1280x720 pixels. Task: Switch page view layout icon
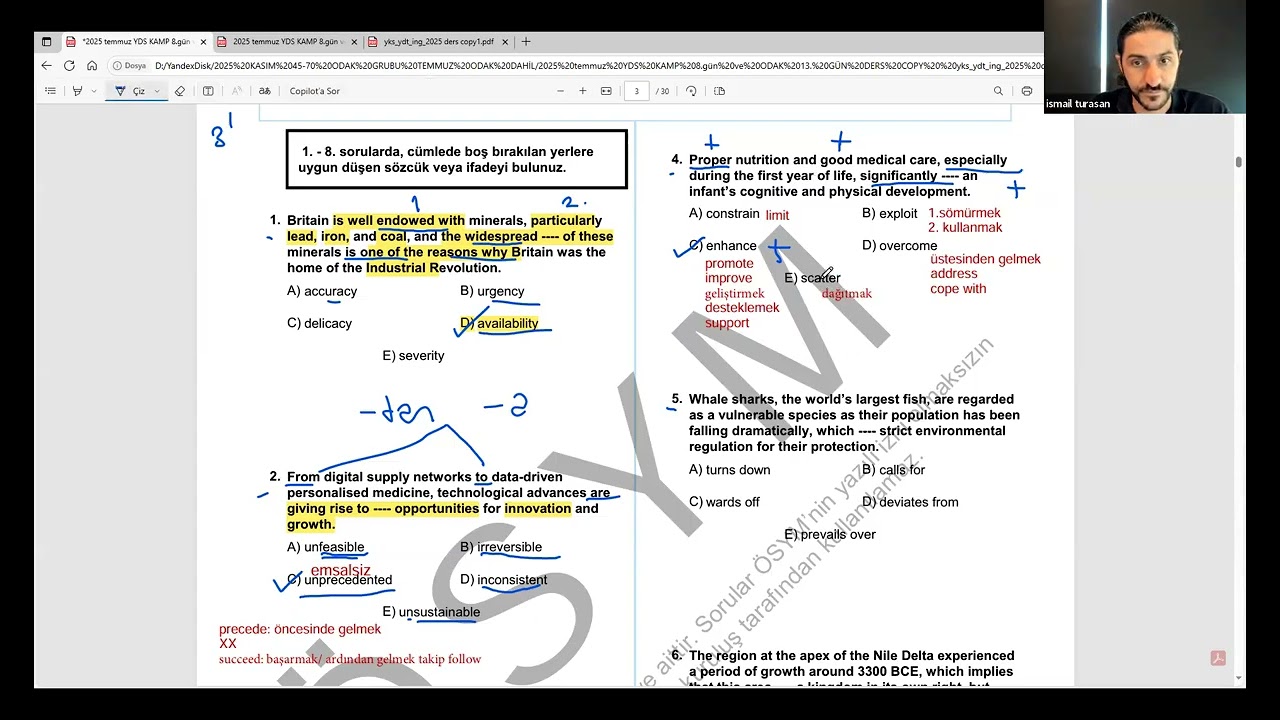719,91
